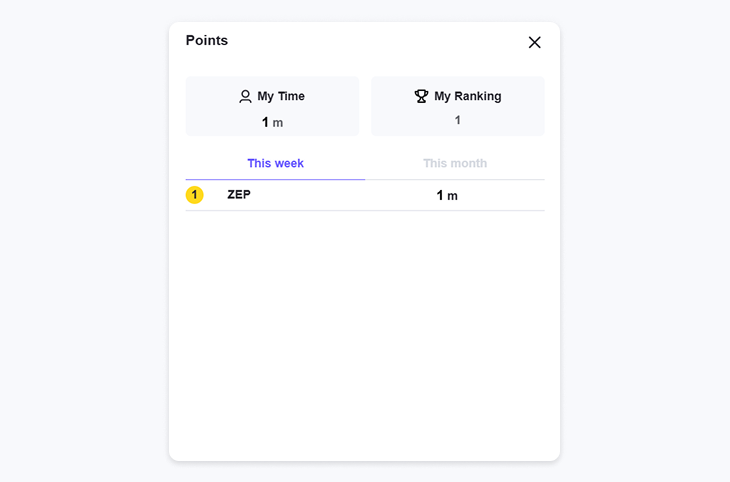
Task: Click the ranking number under My Ranking
Action: pos(458,120)
